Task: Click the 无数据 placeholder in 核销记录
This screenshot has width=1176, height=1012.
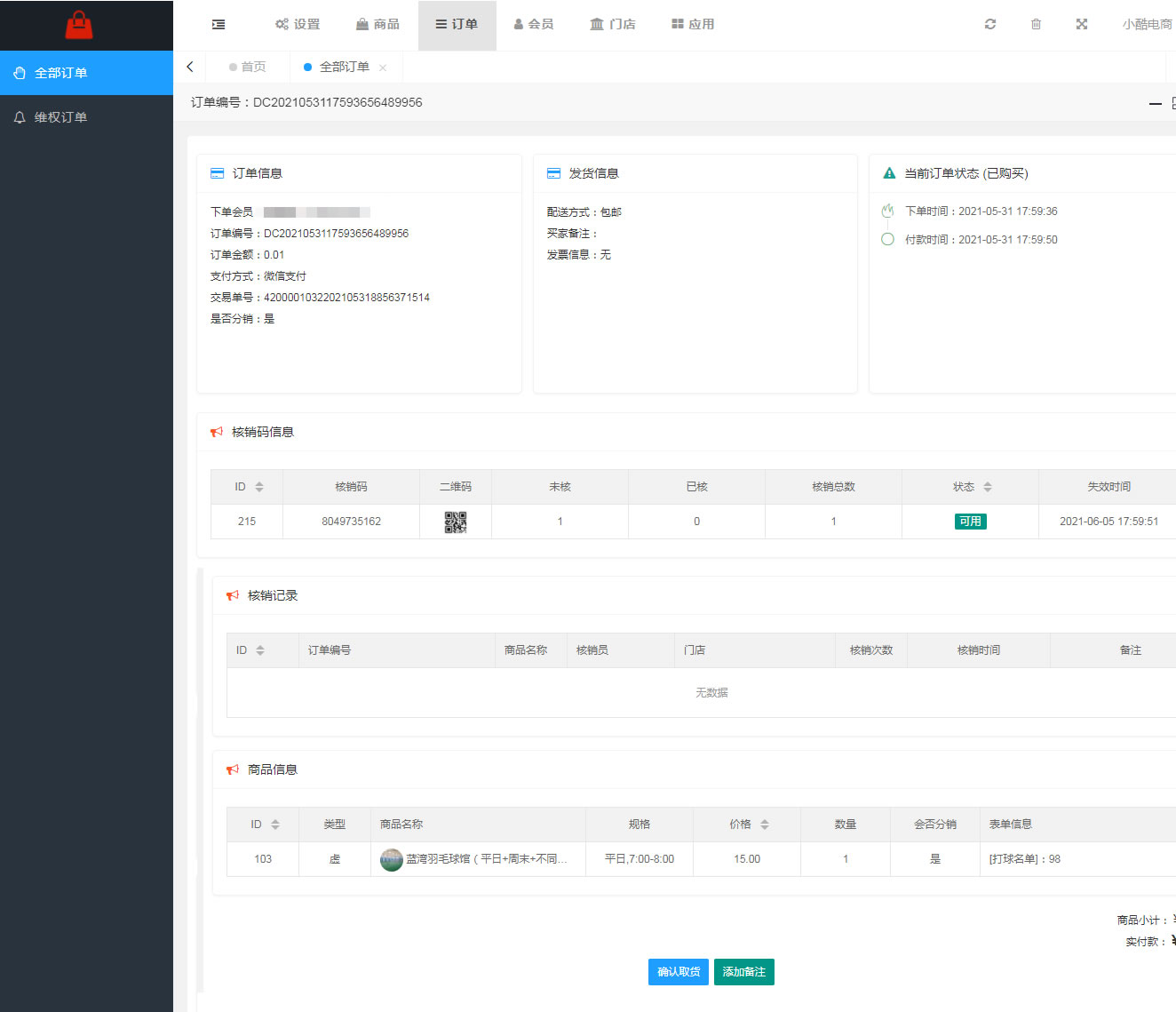Action: 711,693
